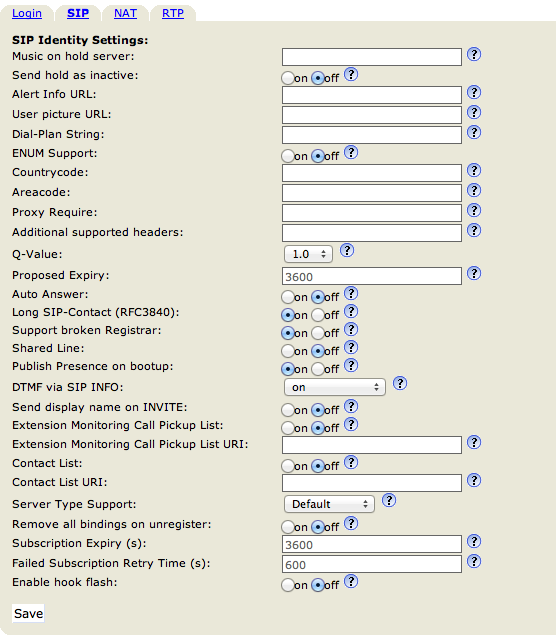
Task: Click the Proxy Require text field
Action: pos(372,213)
